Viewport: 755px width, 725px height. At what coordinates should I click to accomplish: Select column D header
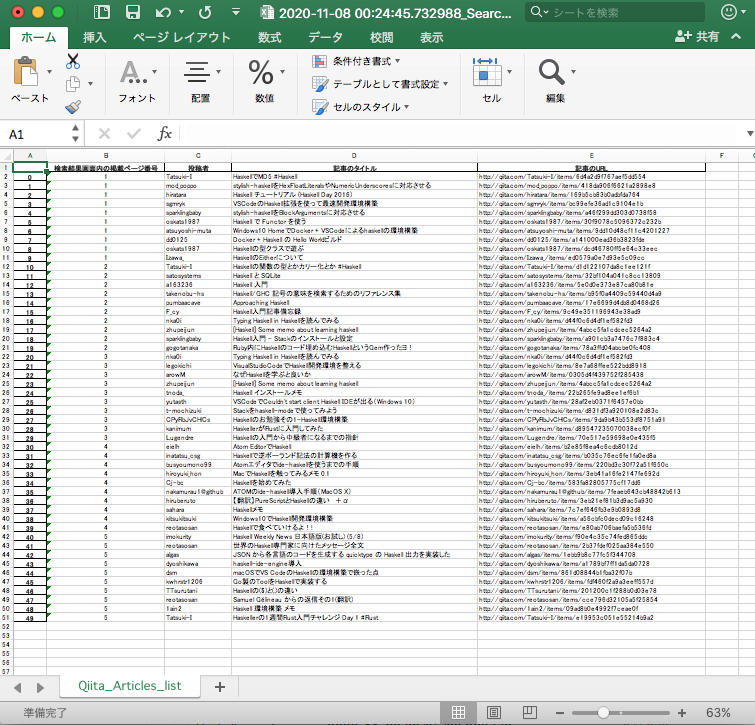click(354, 155)
